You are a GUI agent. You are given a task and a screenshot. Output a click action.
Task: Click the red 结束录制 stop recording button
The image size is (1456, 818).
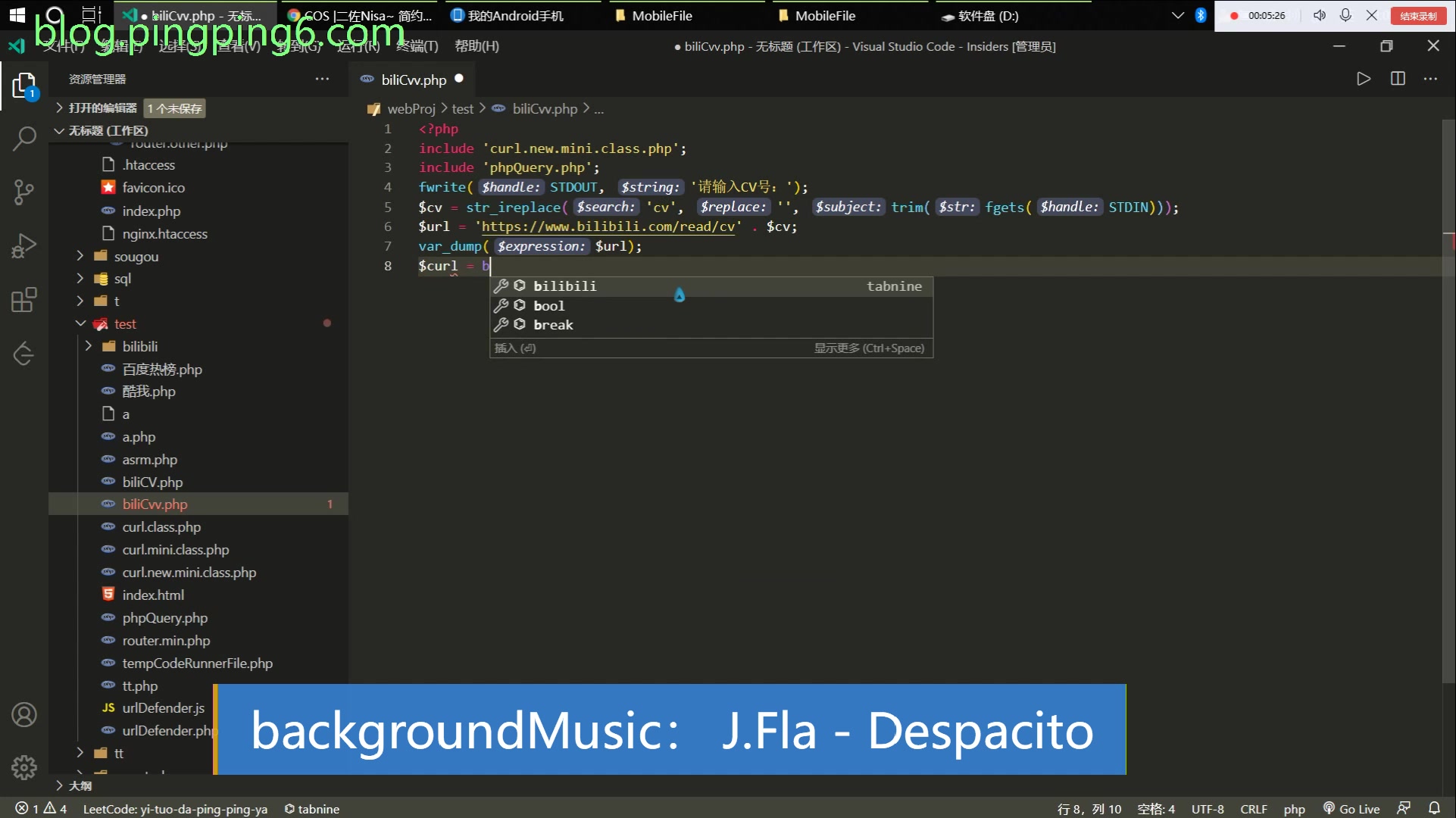coord(1417,16)
